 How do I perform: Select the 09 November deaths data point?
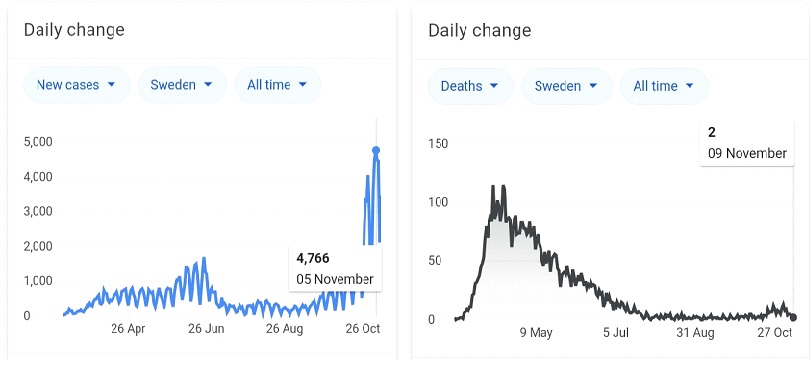(x=793, y=318)
